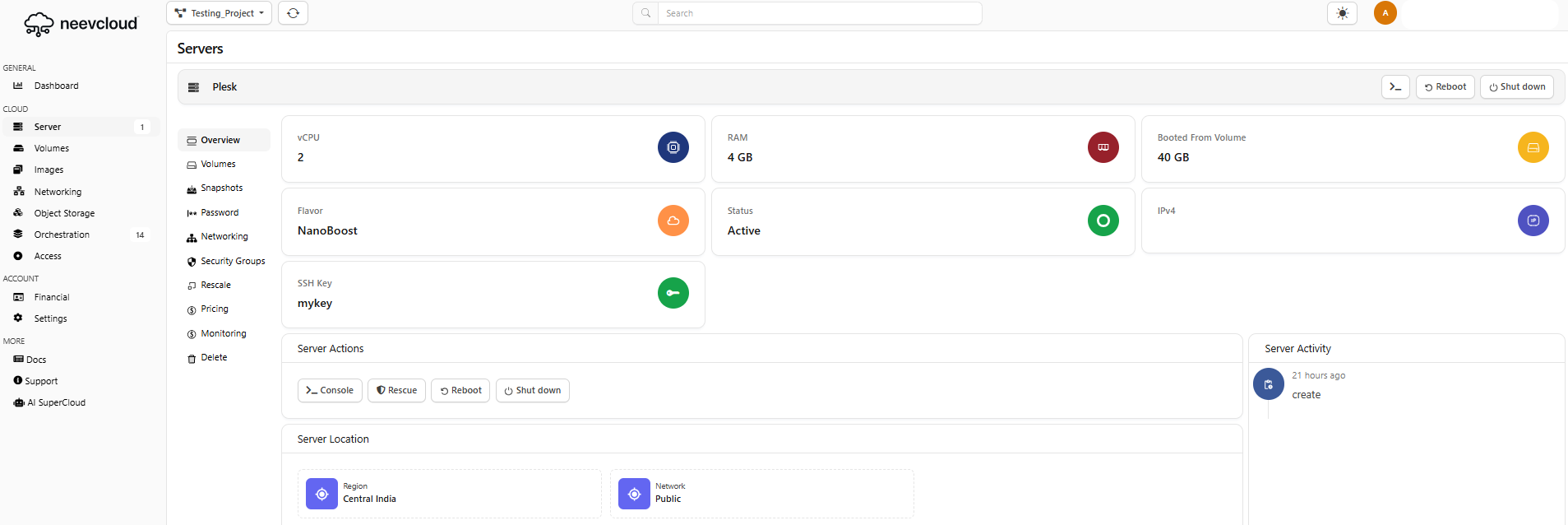Open the AI SuperCloud link

pyautogui.click(x=56, y=402)
